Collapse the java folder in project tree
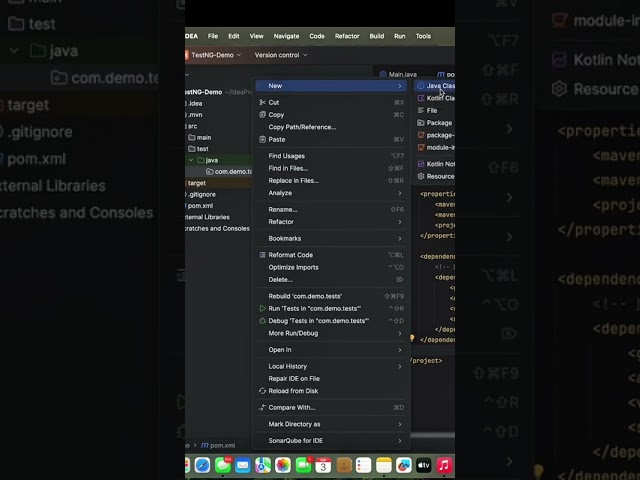The width and height of the screenshot is (640, 480). (x=191, y=160)
